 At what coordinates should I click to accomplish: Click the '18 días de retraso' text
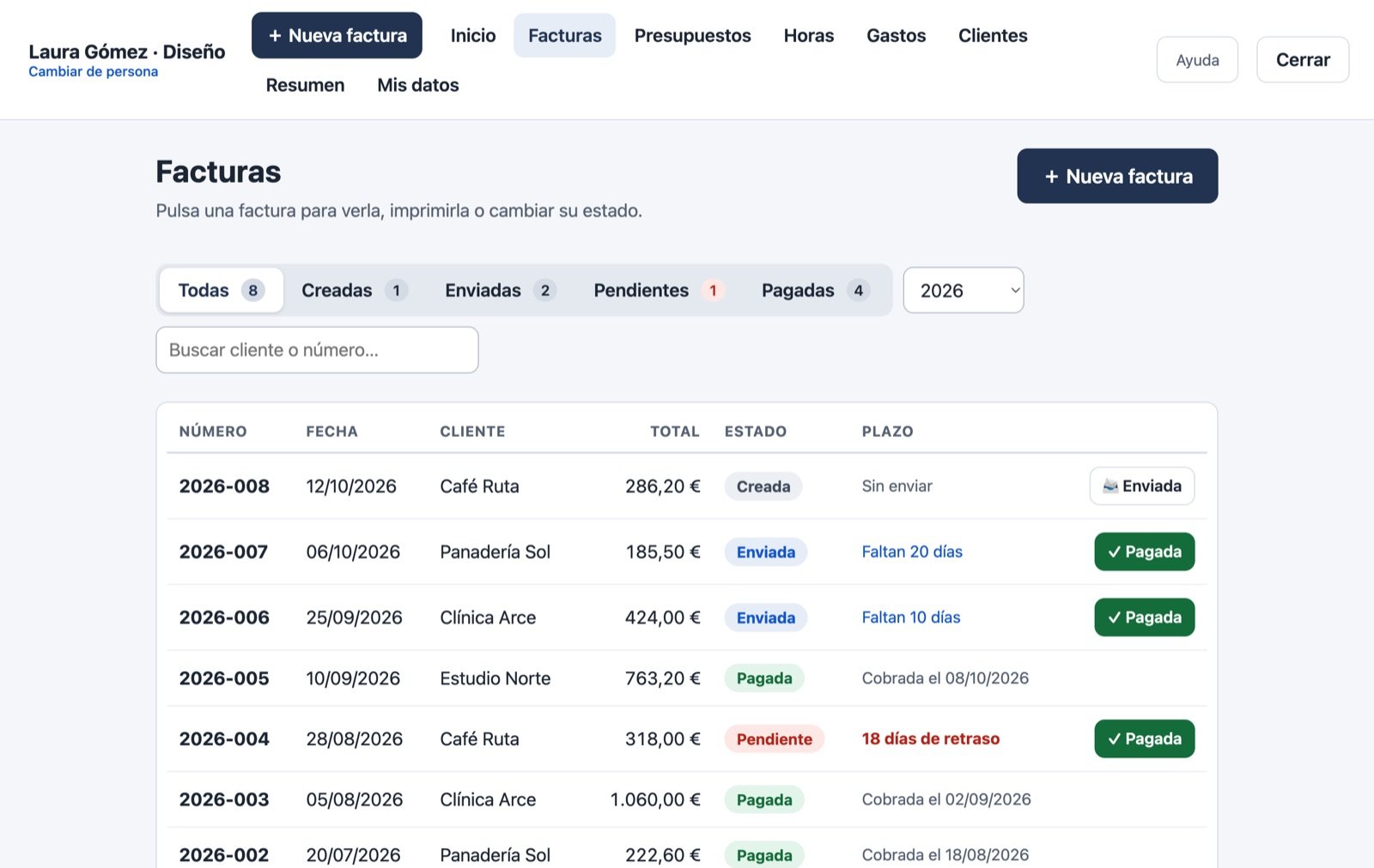point(931,738)
